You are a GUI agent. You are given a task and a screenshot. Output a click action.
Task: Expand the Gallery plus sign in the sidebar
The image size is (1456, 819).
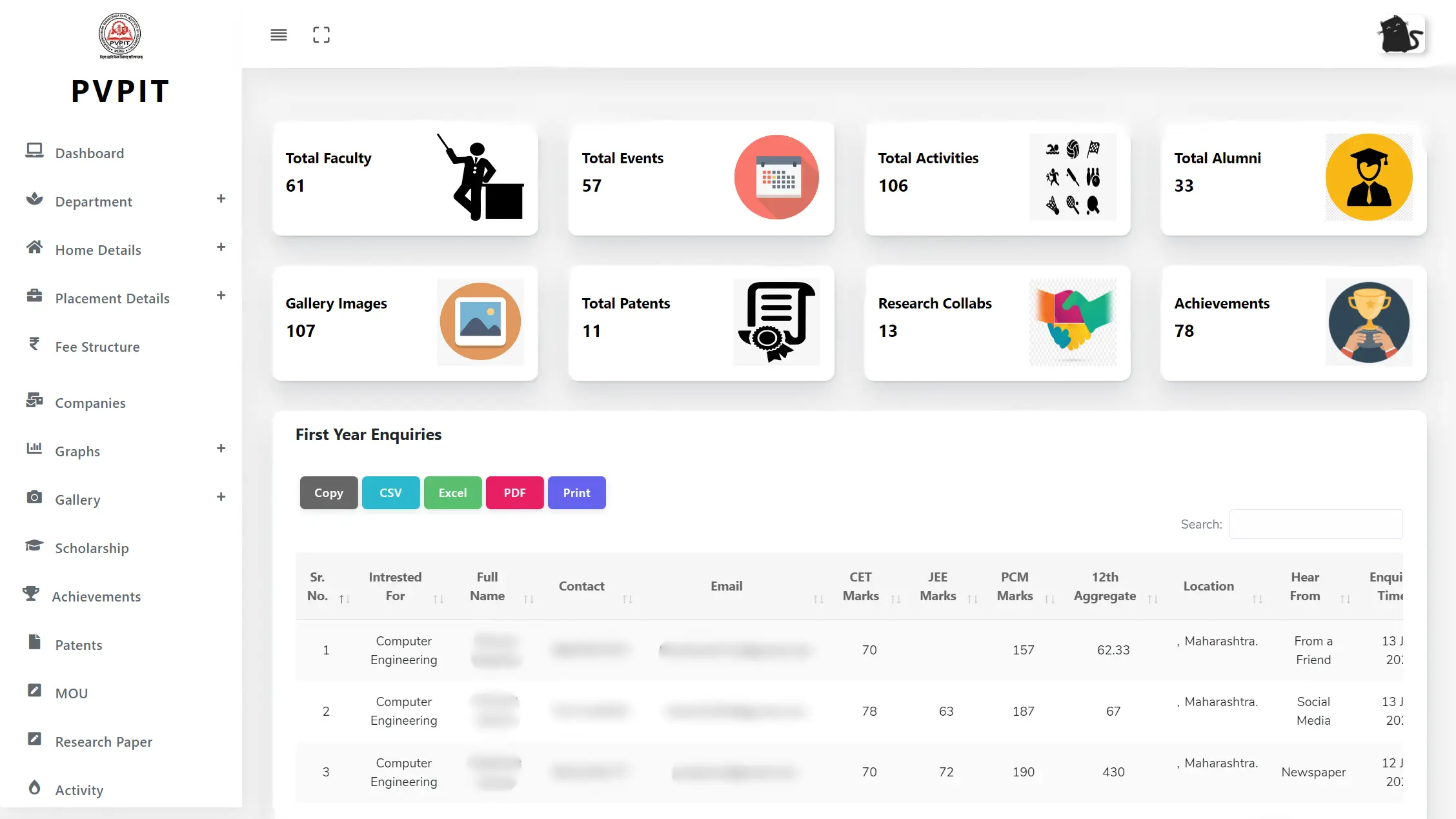[x=221, y=498]
